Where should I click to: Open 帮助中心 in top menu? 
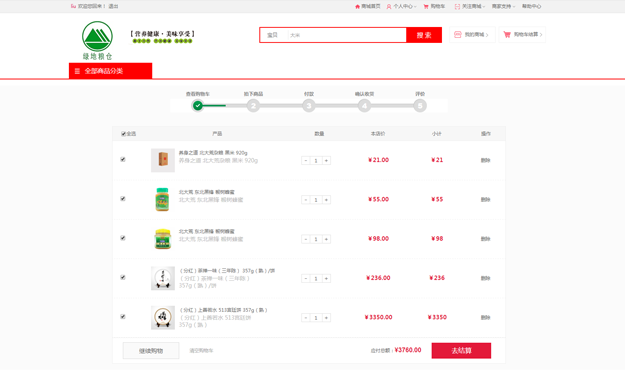point(532,6)
